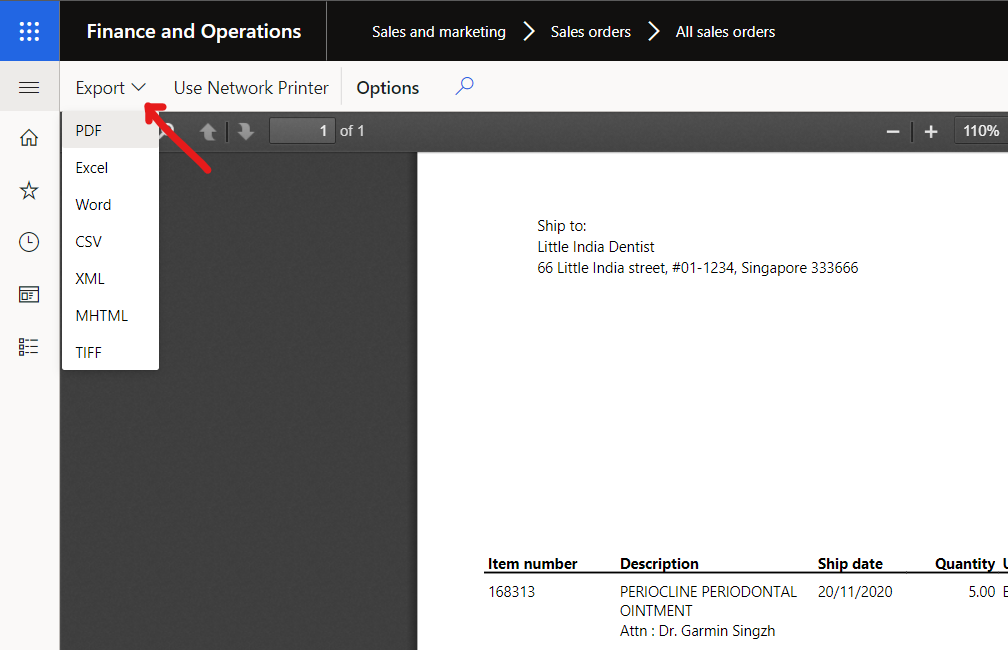1008x650 pixels.
Task: Open the Export dropdown
Action: [x=111, y=88]
